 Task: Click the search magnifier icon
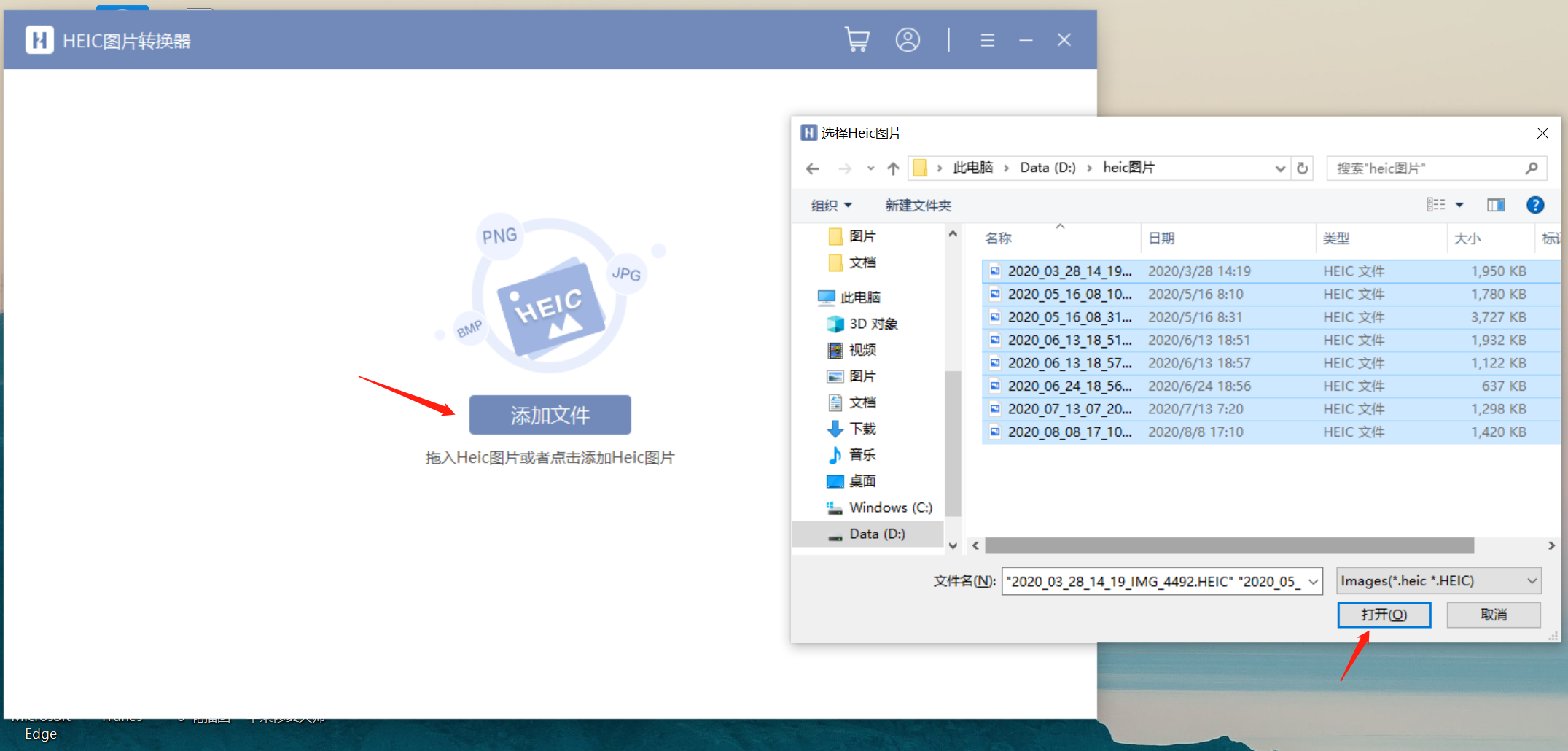(1532, 168)
